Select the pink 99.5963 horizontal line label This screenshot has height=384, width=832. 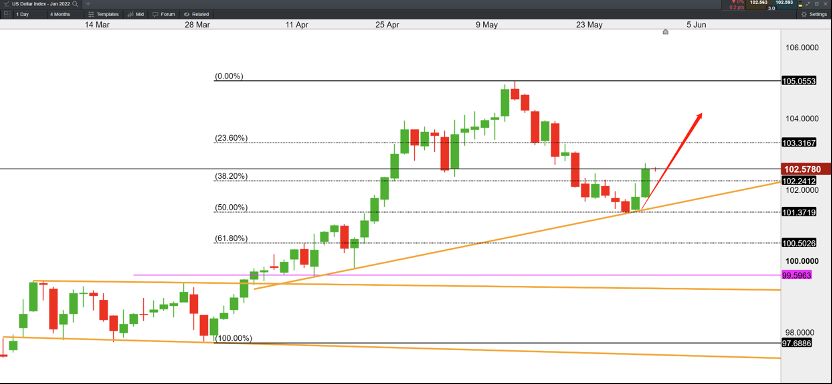[797, 275]
